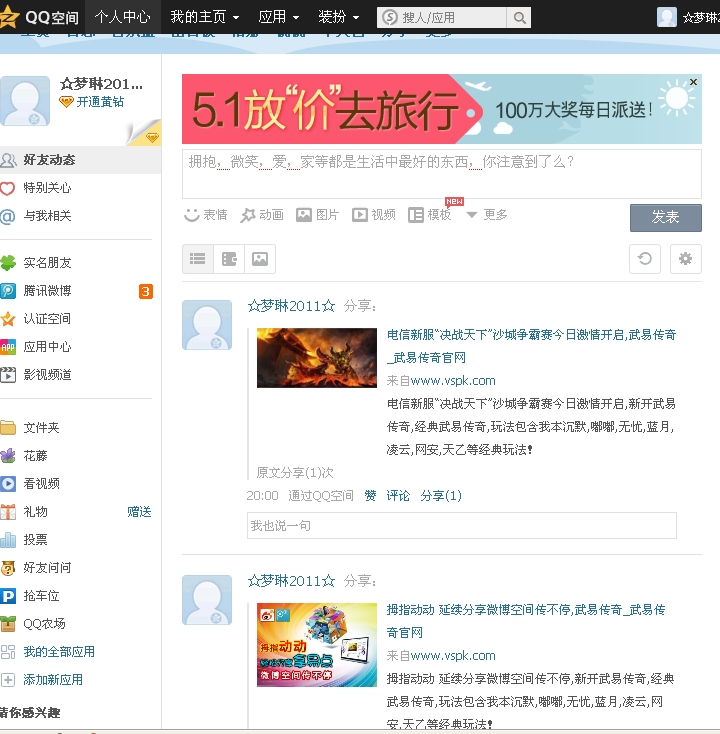Switch to card view mode
The image size is (720, 734).
pyautogui.click(x=229, y=259)
